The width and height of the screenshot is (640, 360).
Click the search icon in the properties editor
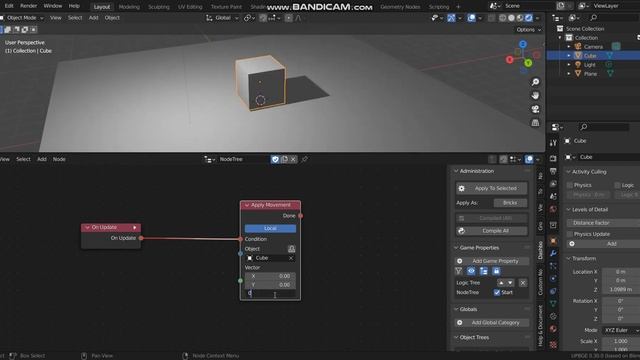tap(584, 127)
